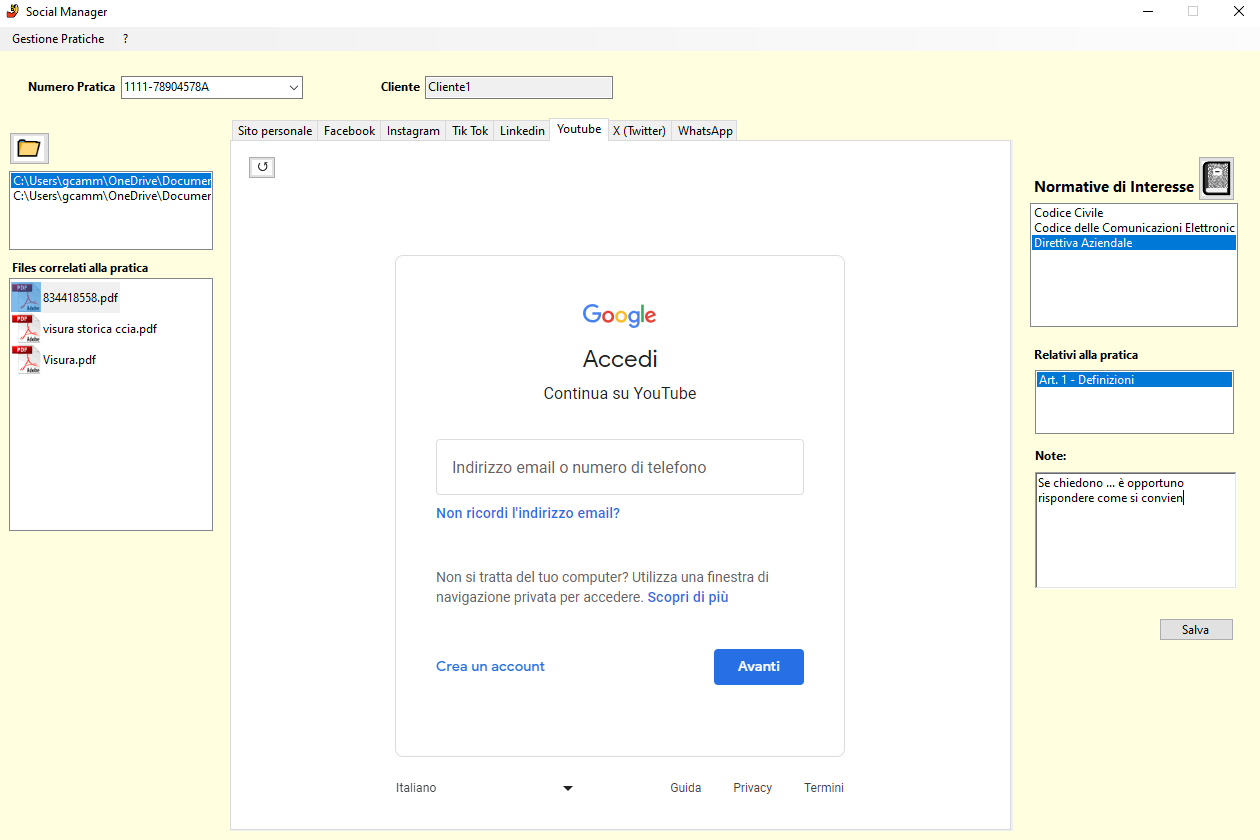The image size is (1260, 840).
Task: Open the ? help menu
Action: point(126,39)
